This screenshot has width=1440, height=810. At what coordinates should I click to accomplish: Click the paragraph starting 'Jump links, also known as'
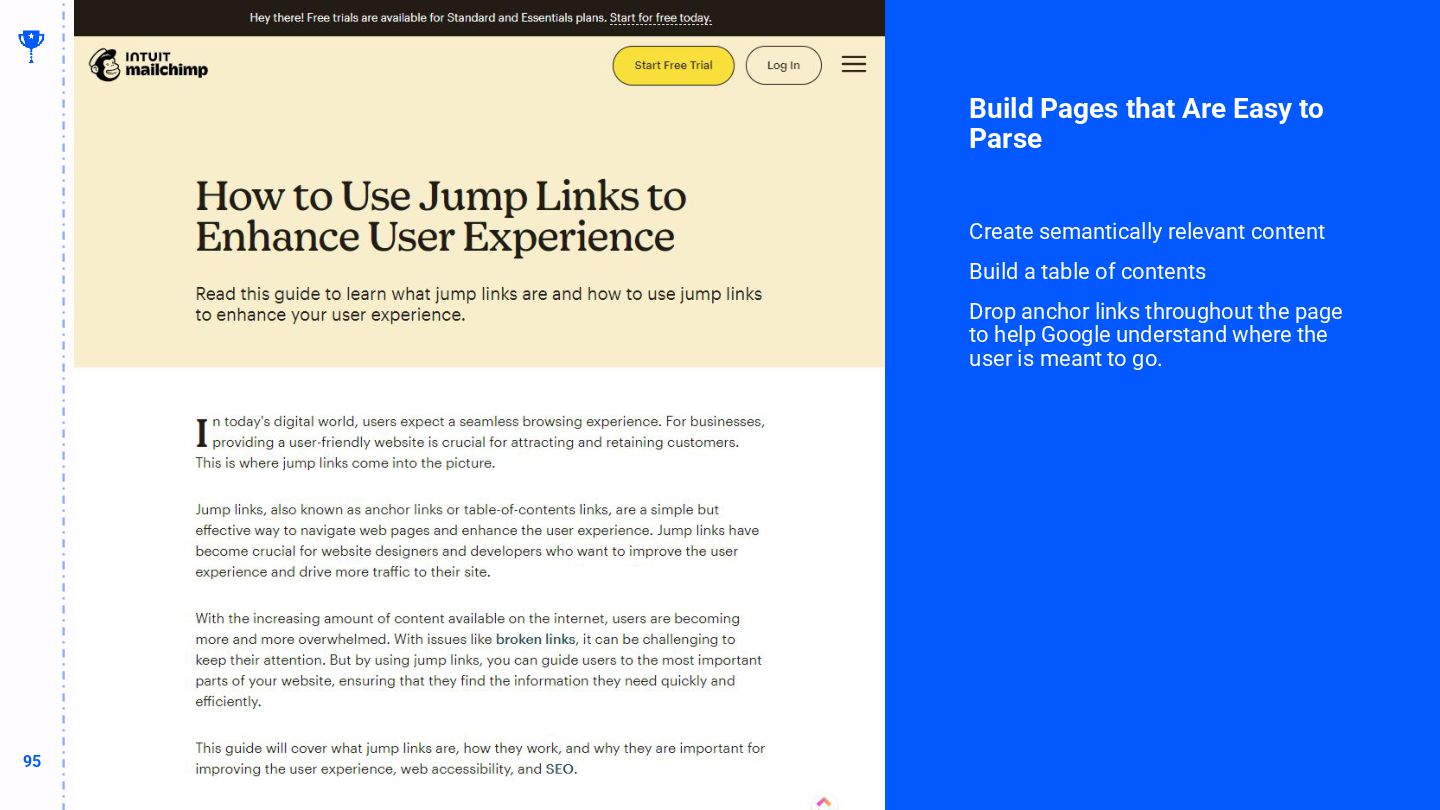tap(477, 541)
